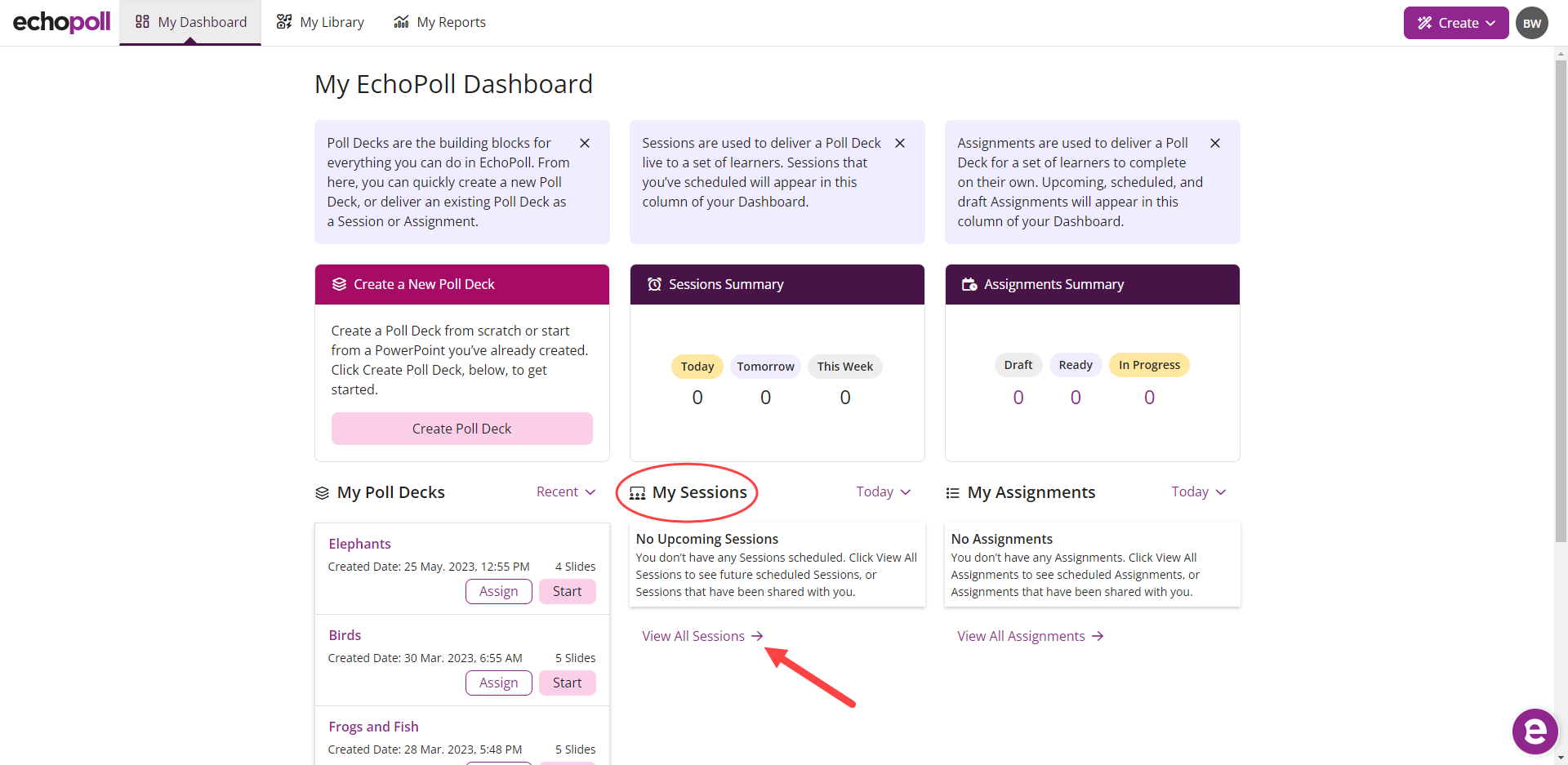Click the My Assignments list icon

(952, 493)
